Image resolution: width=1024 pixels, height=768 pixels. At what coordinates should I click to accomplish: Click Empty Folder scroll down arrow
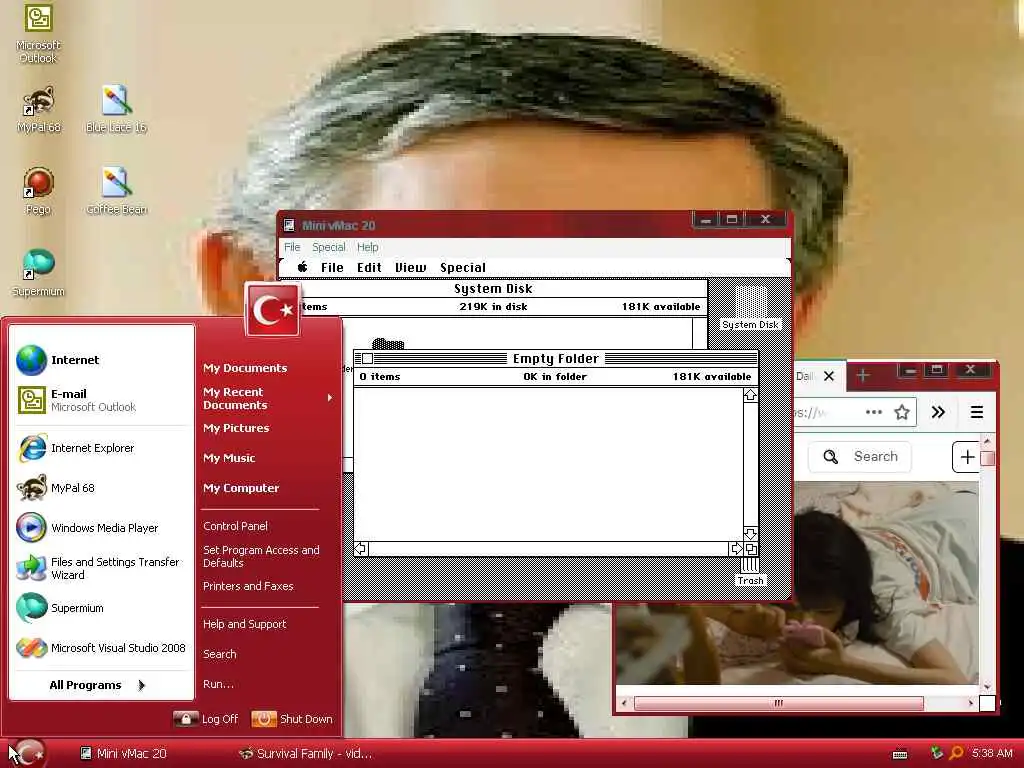(x=750, y=534)
